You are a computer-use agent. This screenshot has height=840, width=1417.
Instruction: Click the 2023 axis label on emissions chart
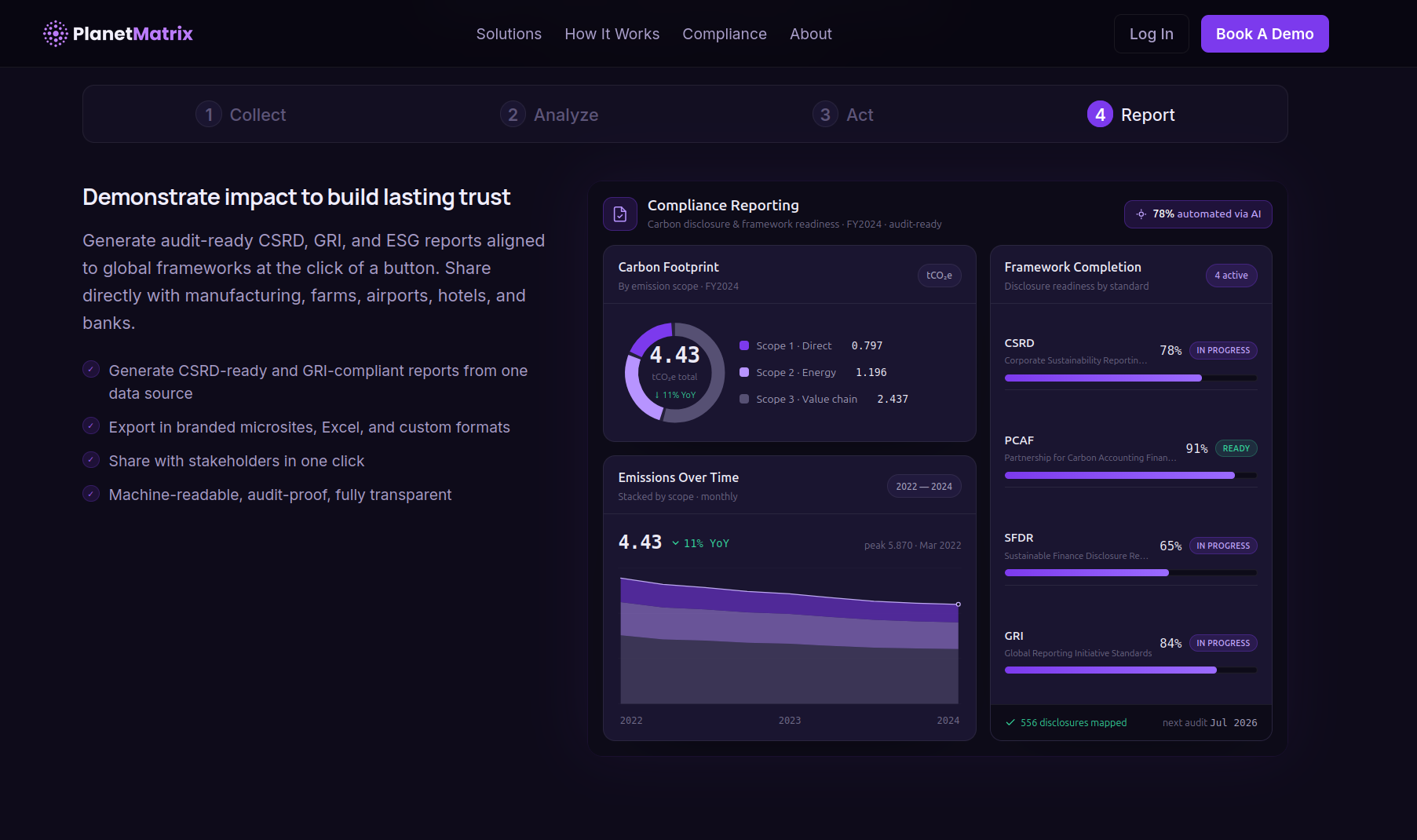coord(790,721)
